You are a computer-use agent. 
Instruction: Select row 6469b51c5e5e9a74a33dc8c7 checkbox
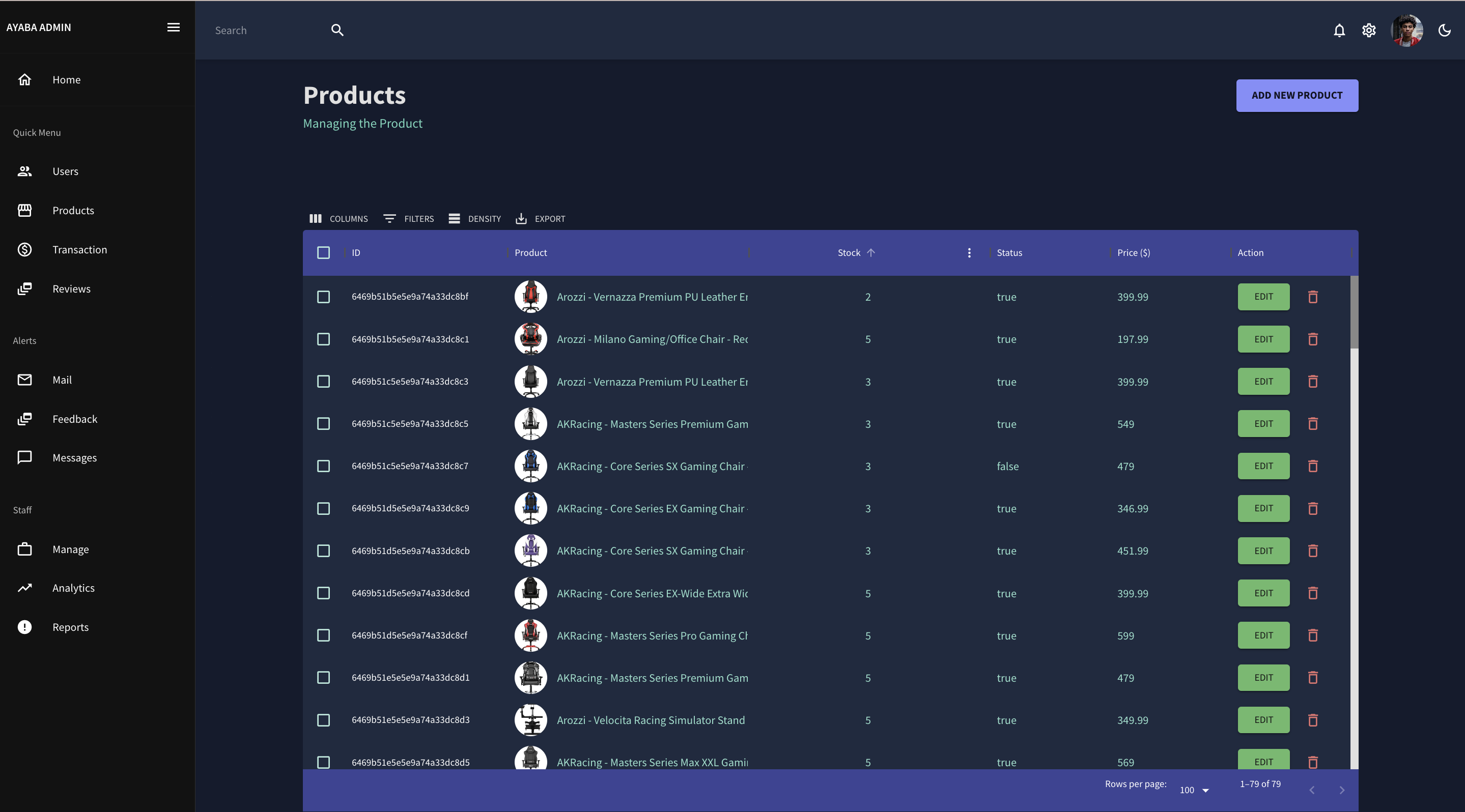click(x=324, y=467)
